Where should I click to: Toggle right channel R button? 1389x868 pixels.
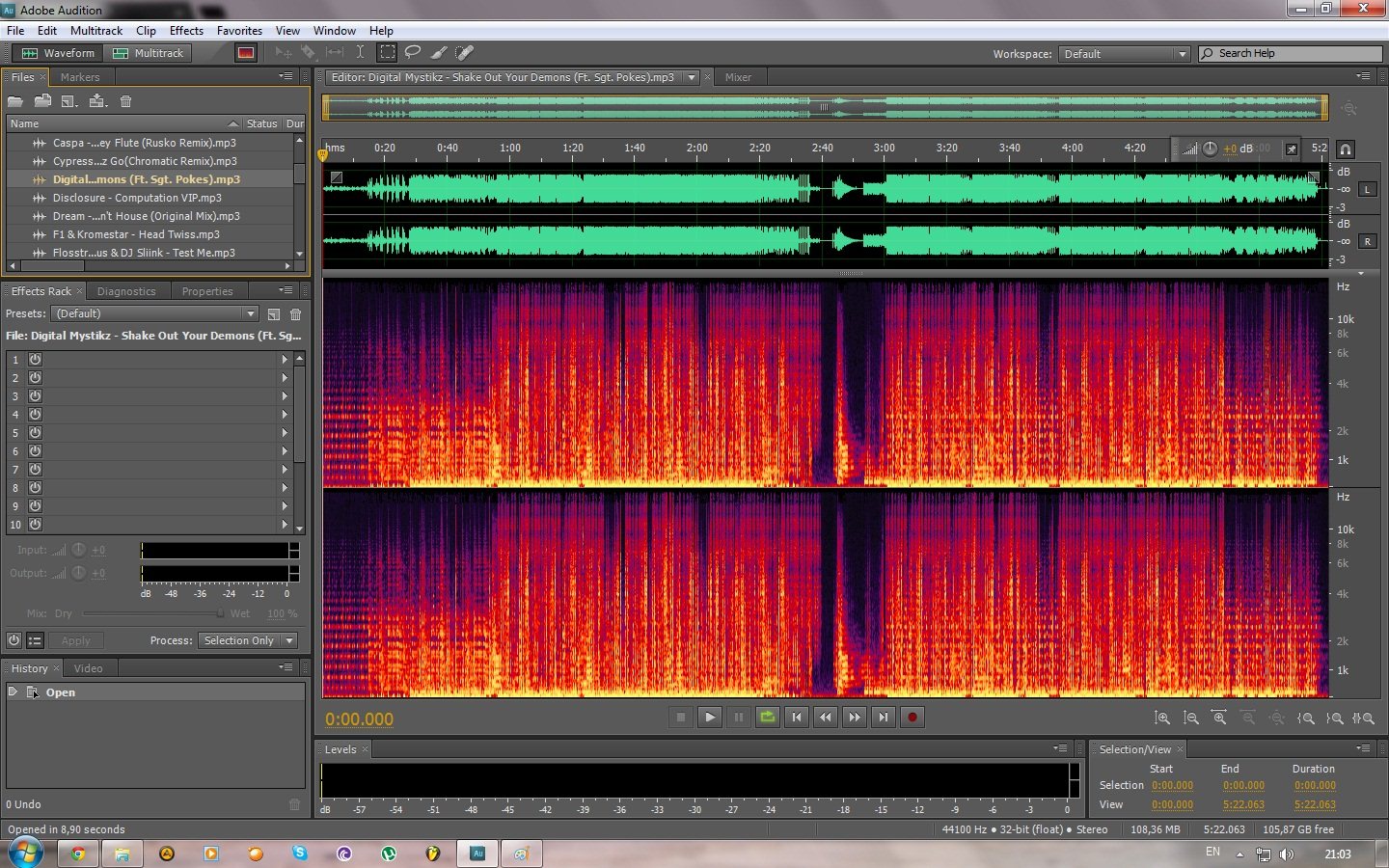coord(1368,242)
